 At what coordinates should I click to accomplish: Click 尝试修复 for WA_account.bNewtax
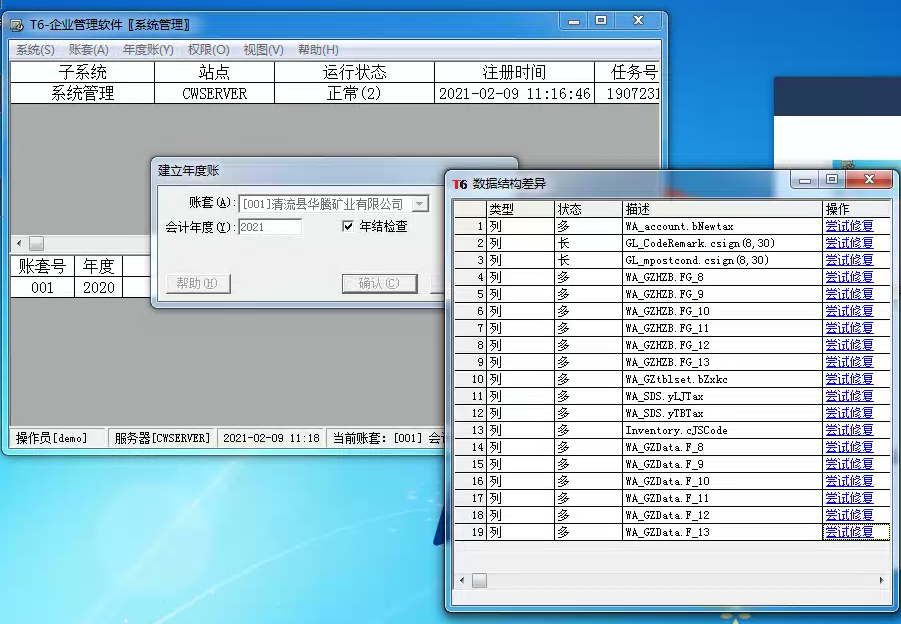click(849, 226)
